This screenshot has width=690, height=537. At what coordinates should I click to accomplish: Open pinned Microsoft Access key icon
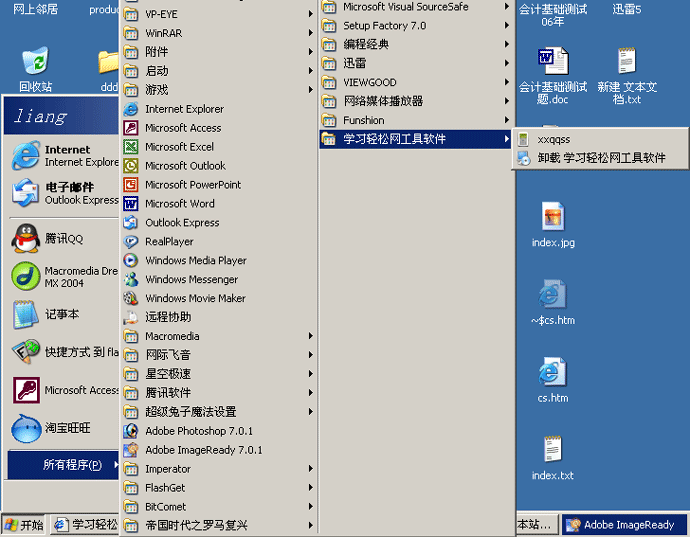(26, 390)
